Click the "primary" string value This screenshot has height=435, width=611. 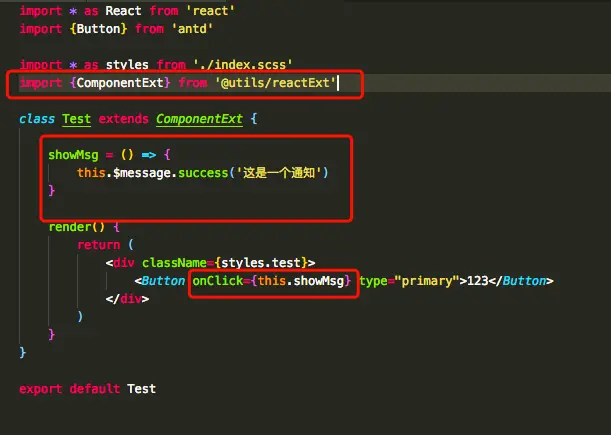point(427,281)
